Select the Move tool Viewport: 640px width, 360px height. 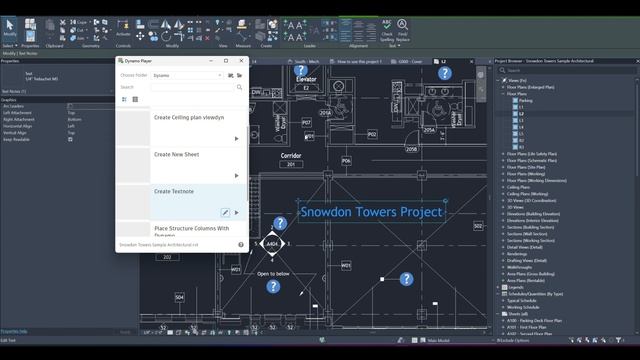click(140, 37)
